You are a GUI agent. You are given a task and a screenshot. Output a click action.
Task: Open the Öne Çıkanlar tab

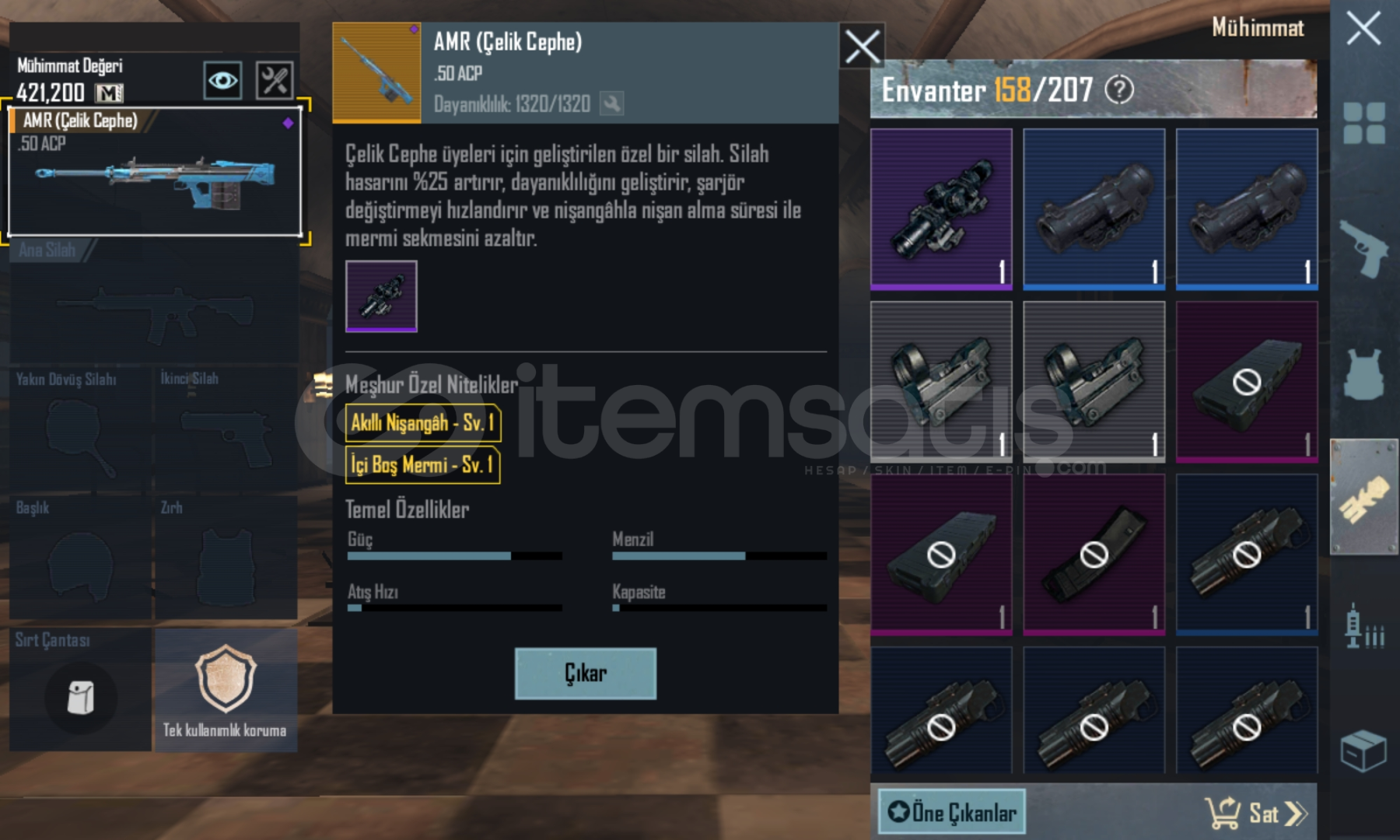pos(952,812)
